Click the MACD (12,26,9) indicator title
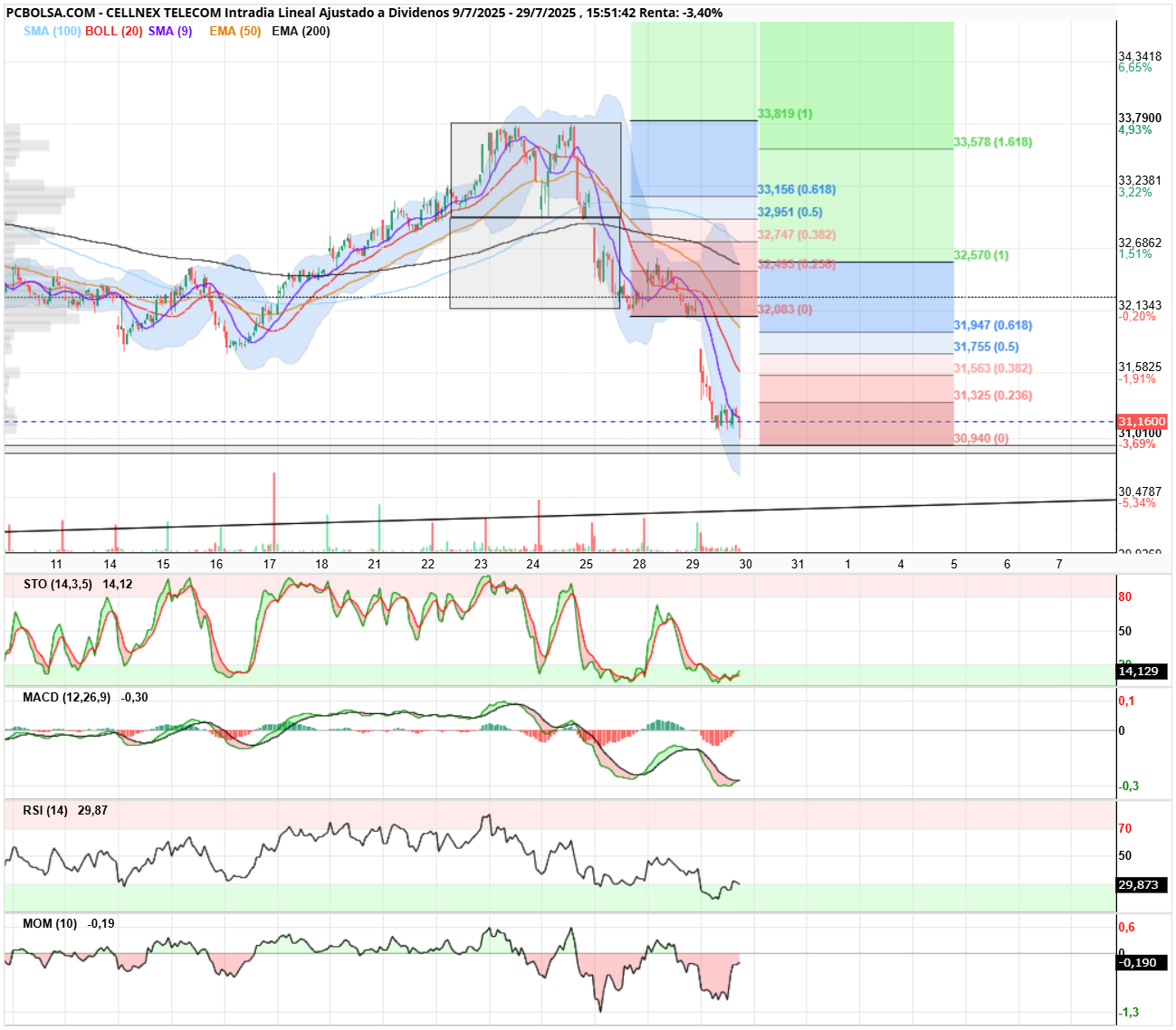Screen dimensions: 1176x1030 pyautogui.click(x=67, y=698)
